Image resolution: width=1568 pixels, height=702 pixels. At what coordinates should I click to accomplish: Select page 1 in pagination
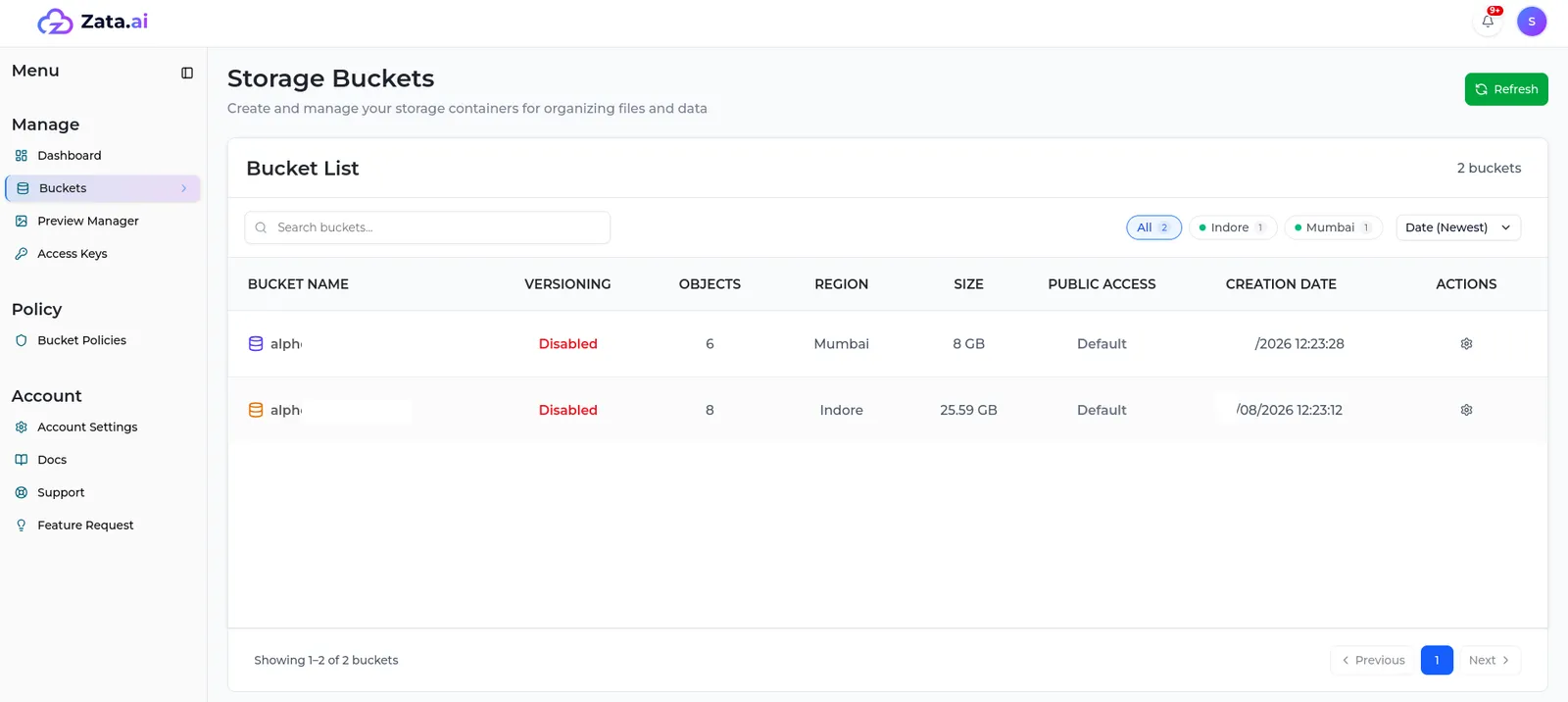1437,660
